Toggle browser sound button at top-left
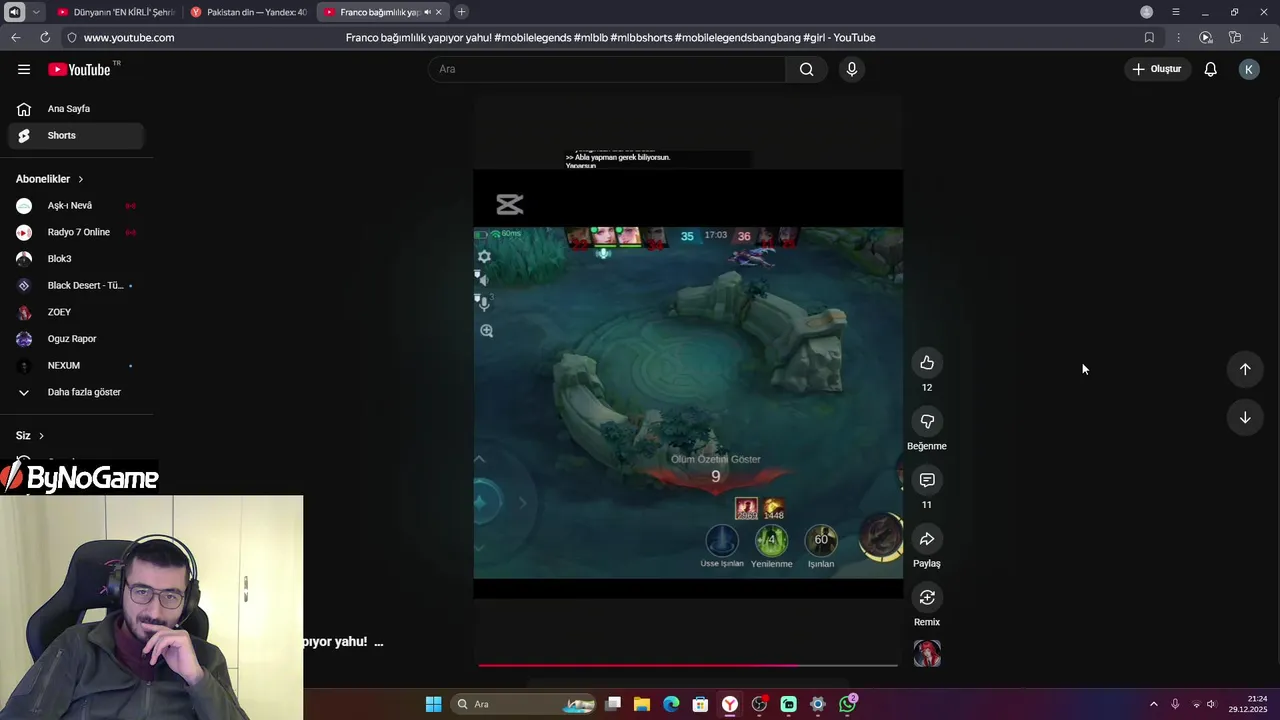 (x=14, y=12)
